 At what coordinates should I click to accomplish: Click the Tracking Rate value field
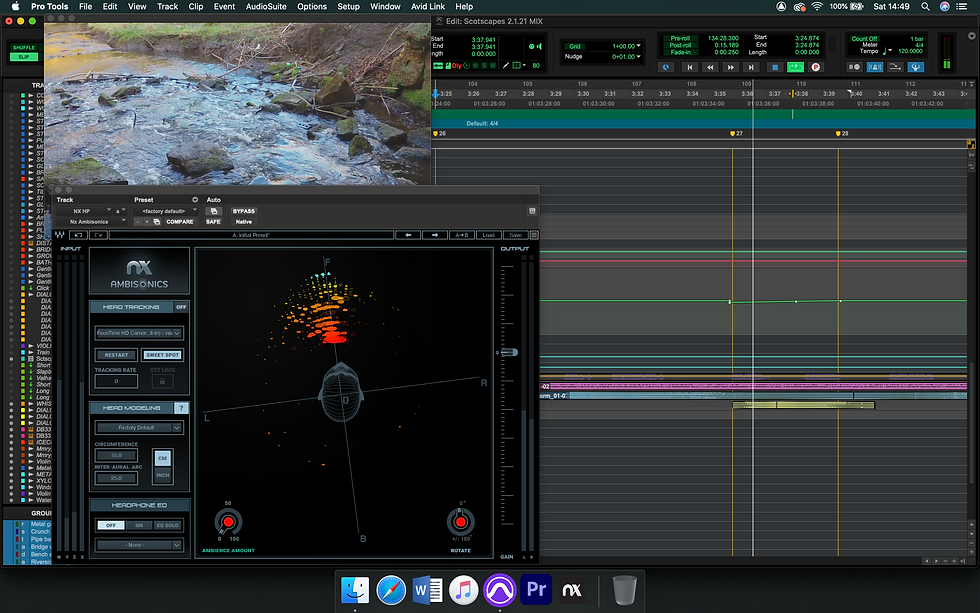click(x=116, y=381)
